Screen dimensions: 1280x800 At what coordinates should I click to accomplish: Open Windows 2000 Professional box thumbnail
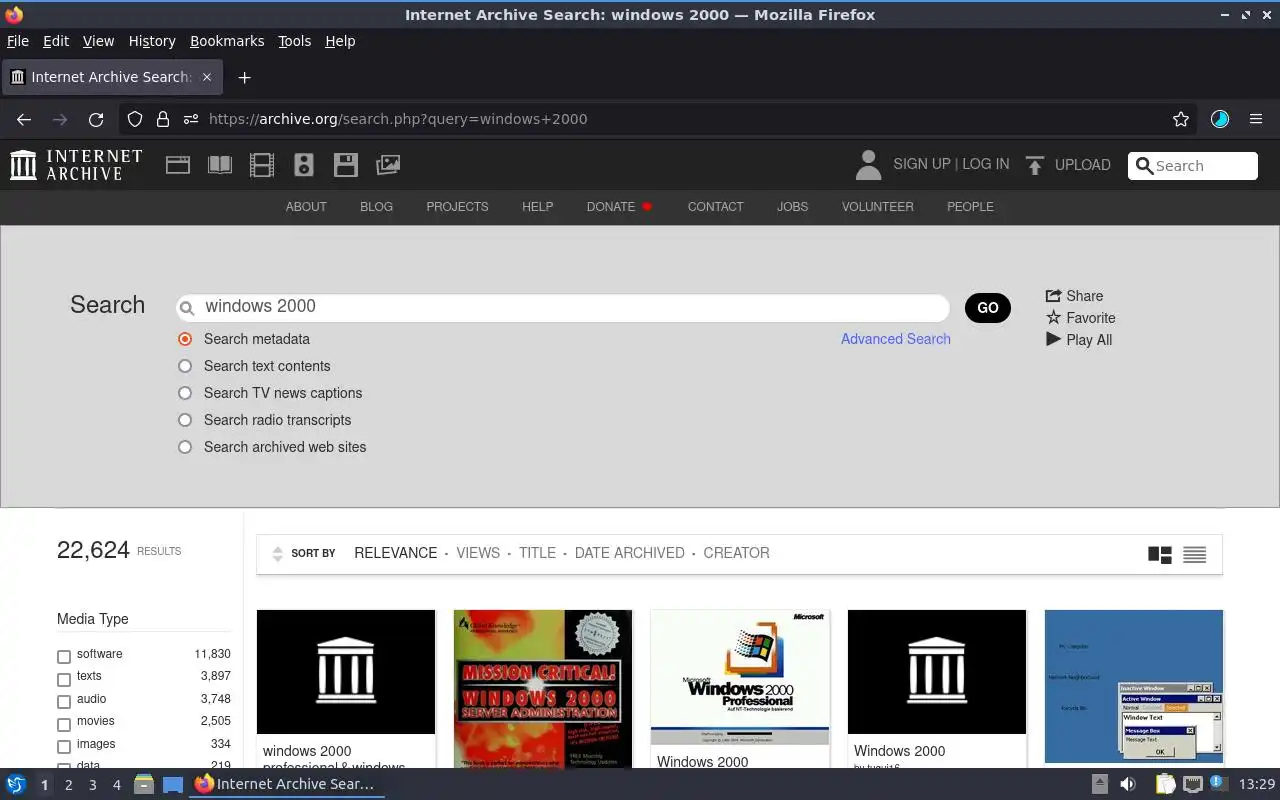(740, 677)
